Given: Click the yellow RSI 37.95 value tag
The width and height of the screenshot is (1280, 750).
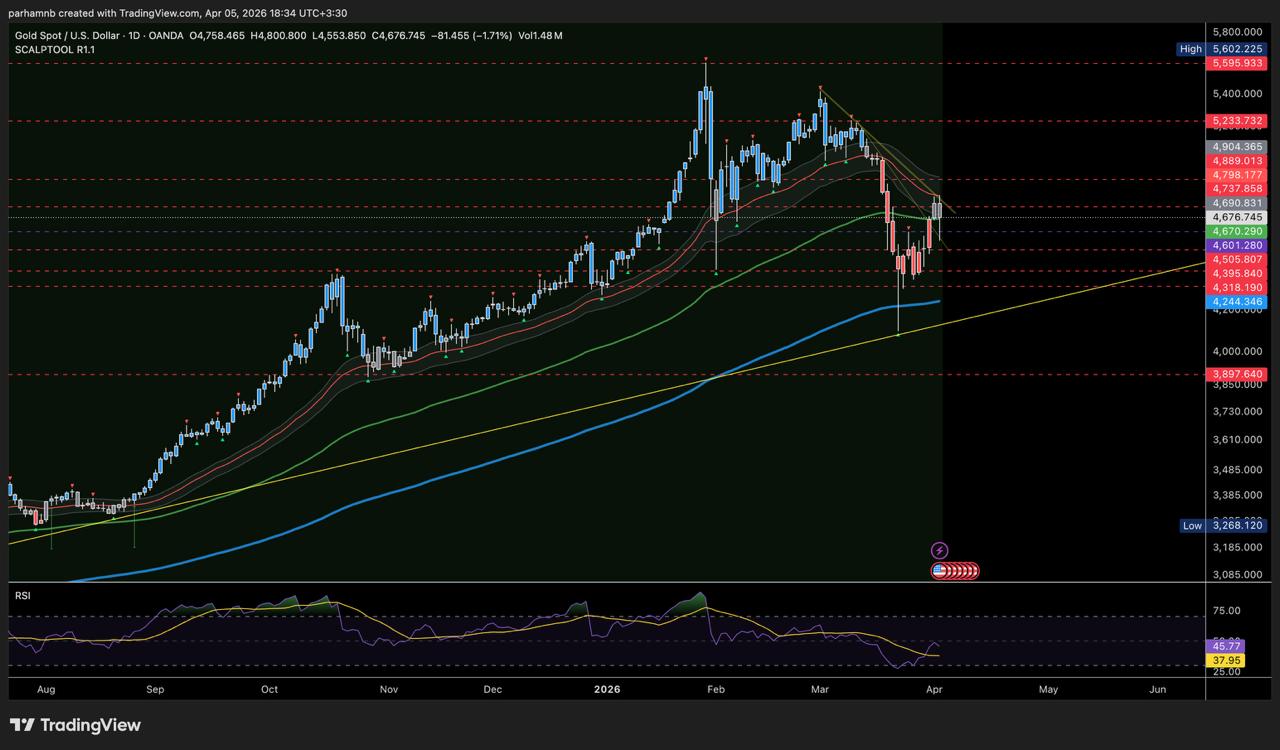Looking at the screenshot, I should click(x=1226, y=661).
